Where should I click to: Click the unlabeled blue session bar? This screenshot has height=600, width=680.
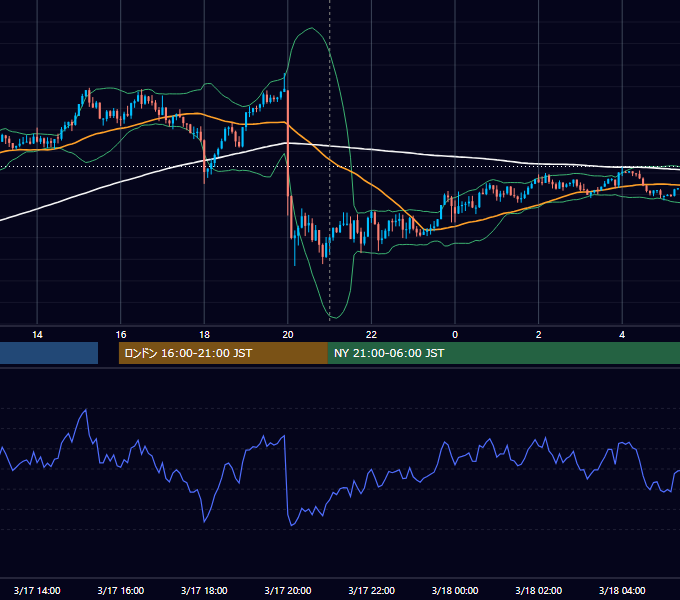point(49,353)
